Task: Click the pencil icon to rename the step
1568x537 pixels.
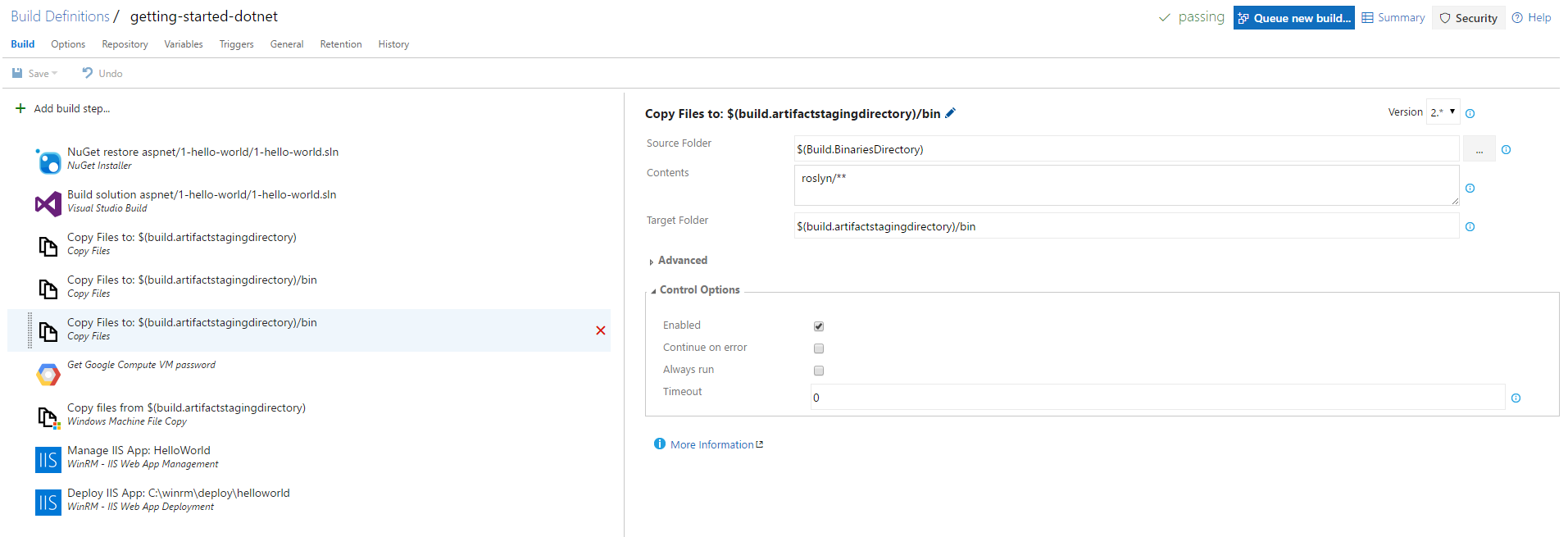Action: click(x=950, y=113)
